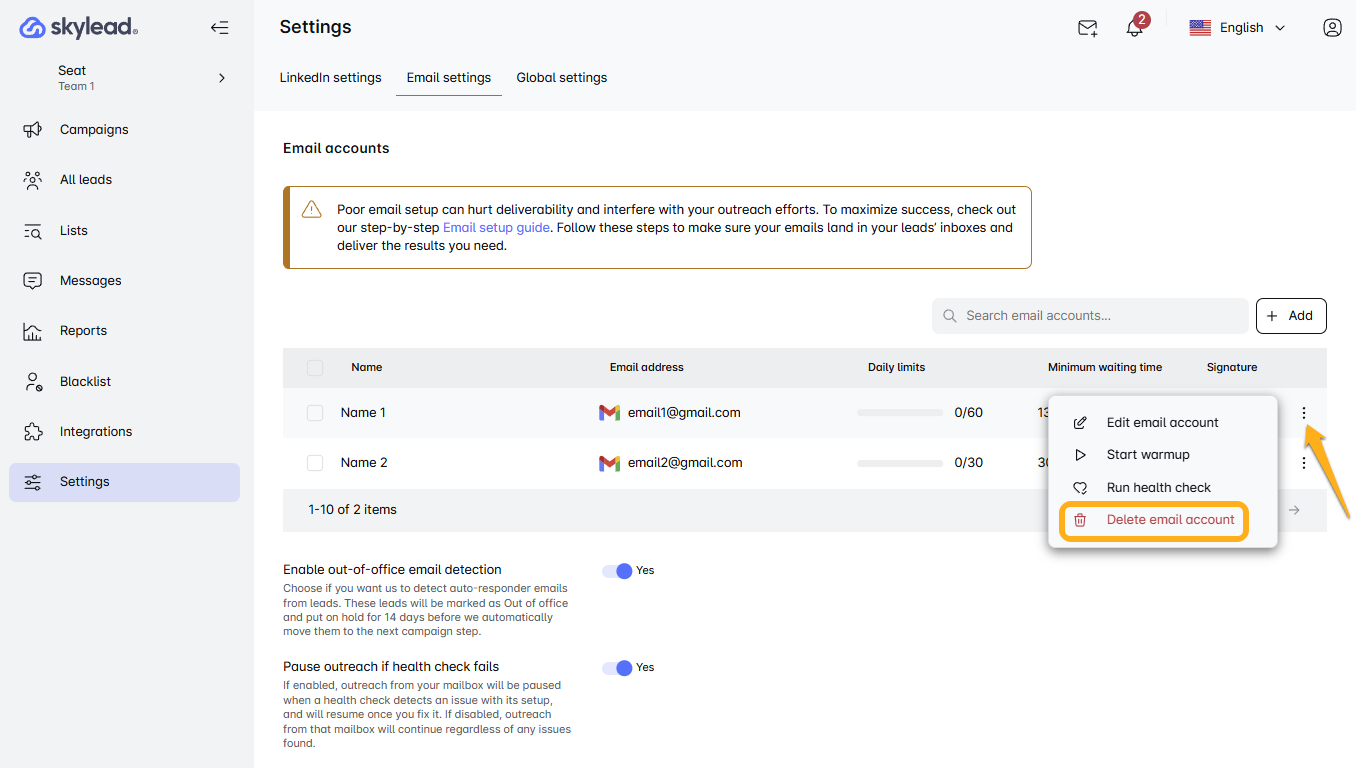The height and width of the screenshot is (768, 1356).
Task: Check the Name 2 row checkbox
Action: click(x=315, y=463)
